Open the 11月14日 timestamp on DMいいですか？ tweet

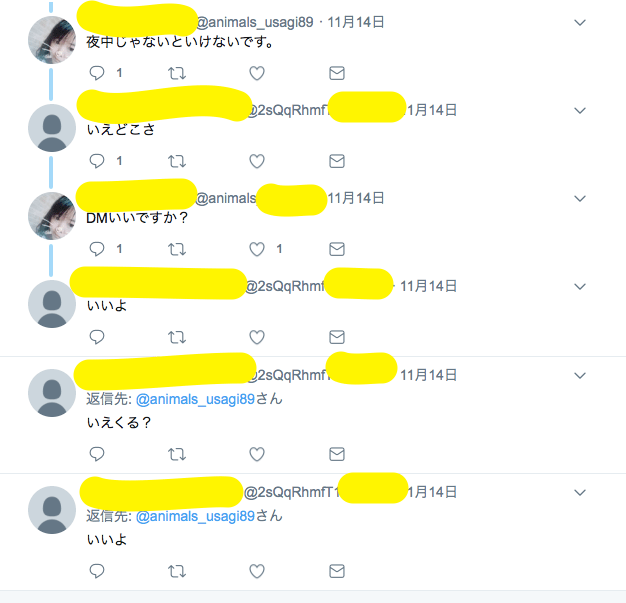coord(356,198)
